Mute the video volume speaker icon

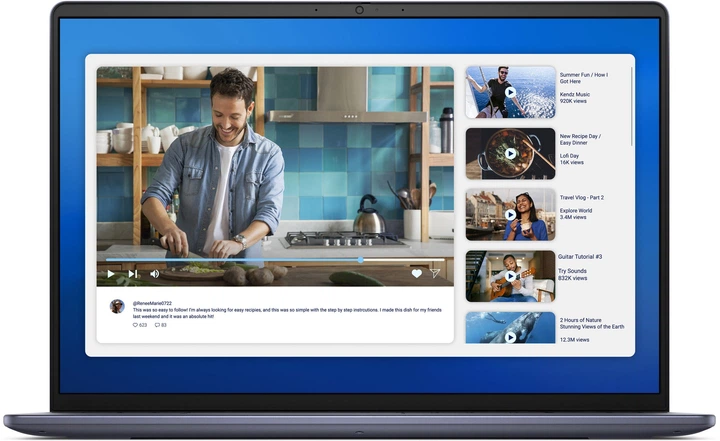pyautogui.click(x=155, y=273)
